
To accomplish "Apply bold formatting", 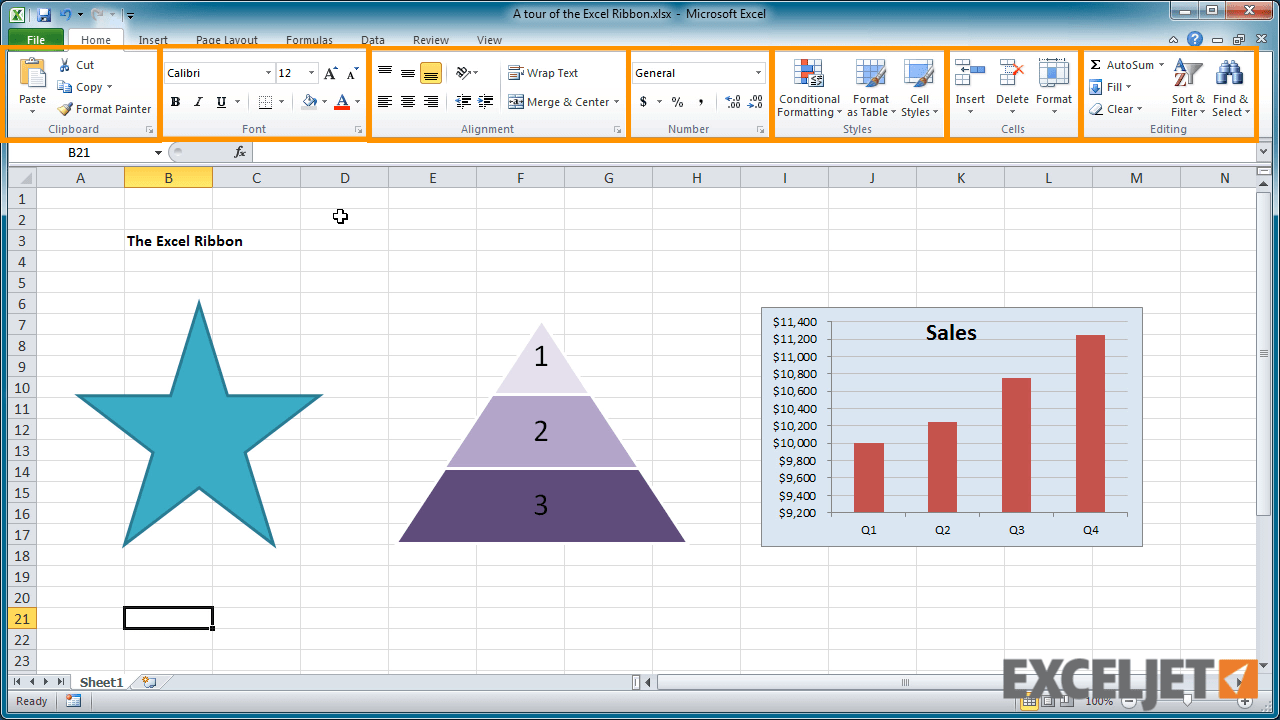I will [x=175, y=101].
